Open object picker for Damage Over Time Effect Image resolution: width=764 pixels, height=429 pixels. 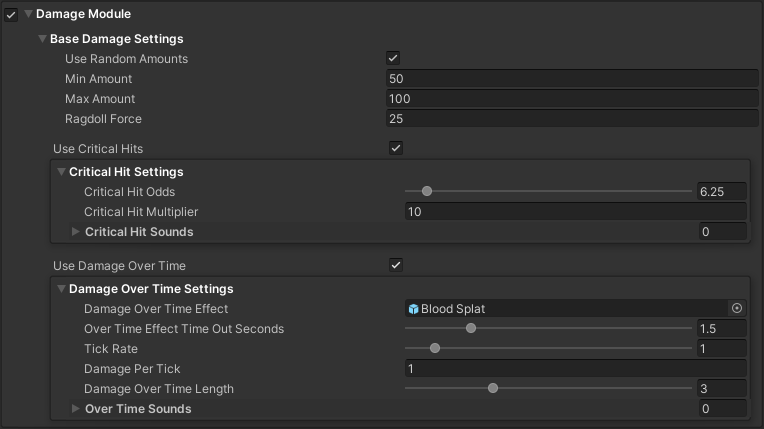click(x=737, y=309)
